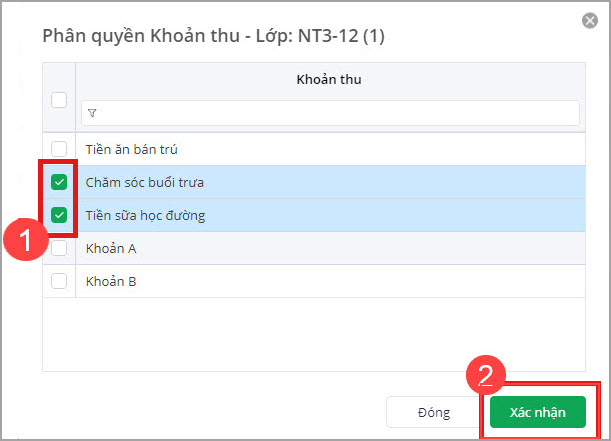
Task: Uncheck the Tiền sữa học đường checkbox
Action: point(59,215)
